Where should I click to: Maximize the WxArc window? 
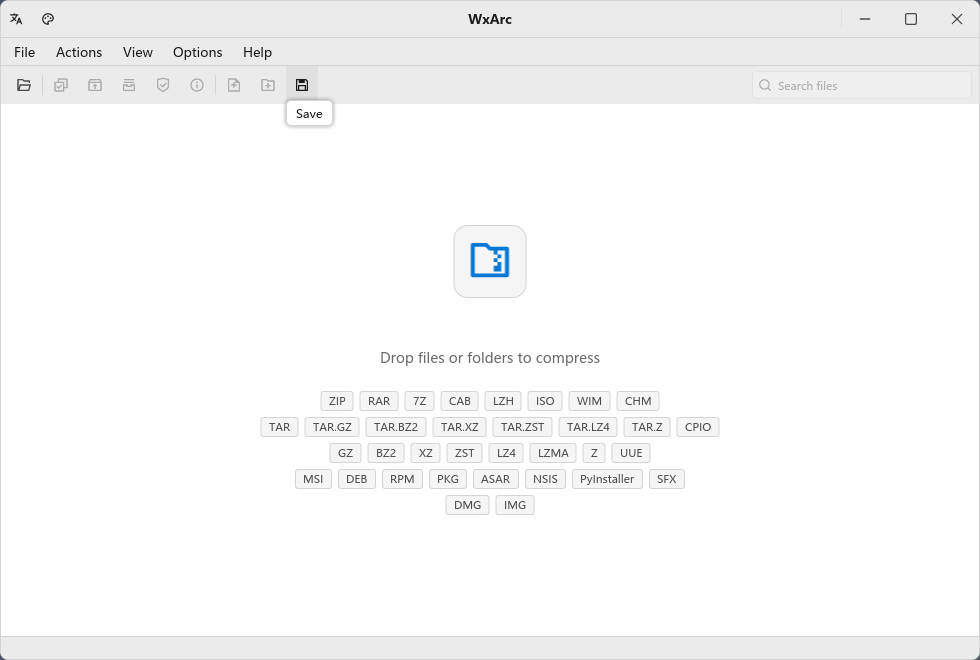point(911,19)
